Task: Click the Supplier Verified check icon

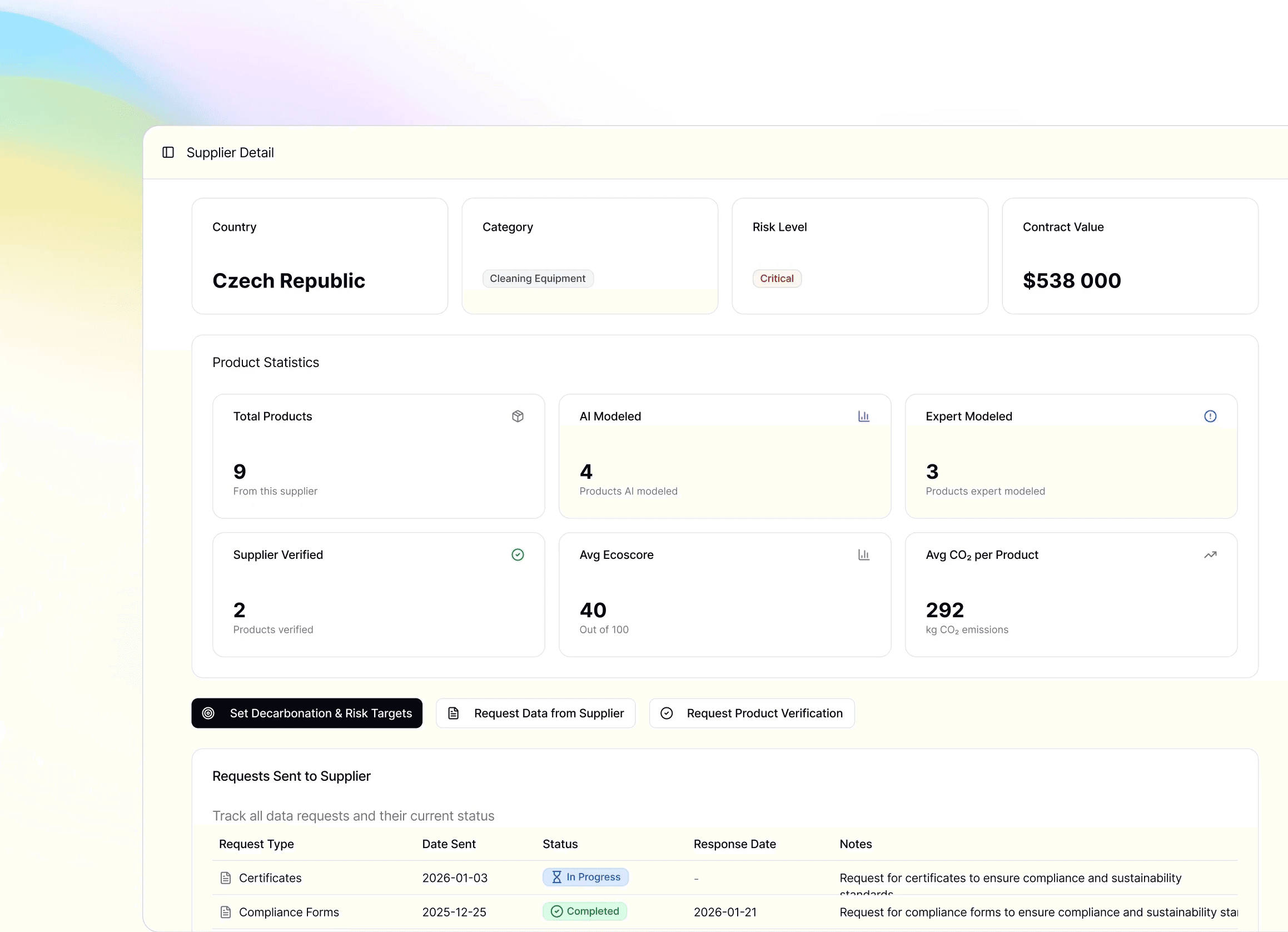Action: click(x=518, y=555)
